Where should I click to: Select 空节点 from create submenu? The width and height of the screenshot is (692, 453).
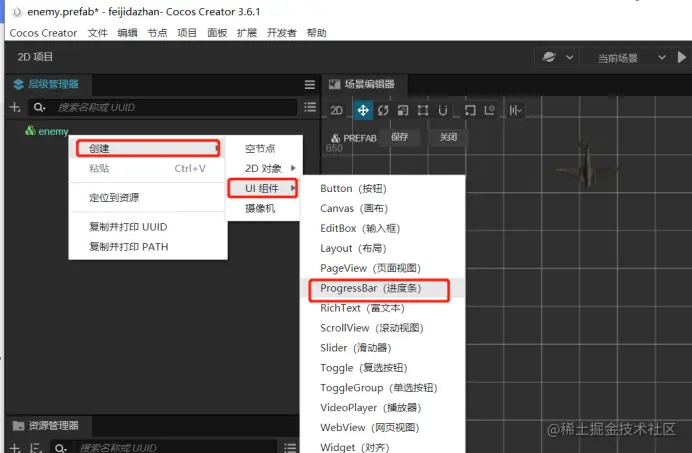(264, 149)
